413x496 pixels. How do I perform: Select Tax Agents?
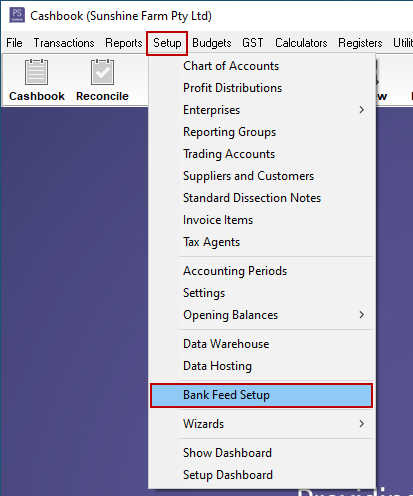click(x=211, y=242)
